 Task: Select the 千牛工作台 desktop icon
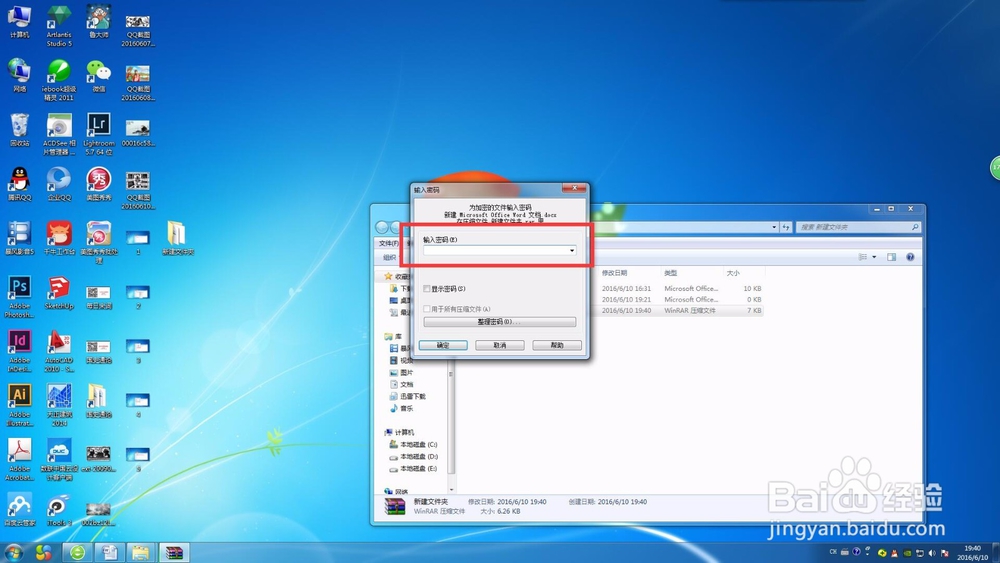[59, 238]
